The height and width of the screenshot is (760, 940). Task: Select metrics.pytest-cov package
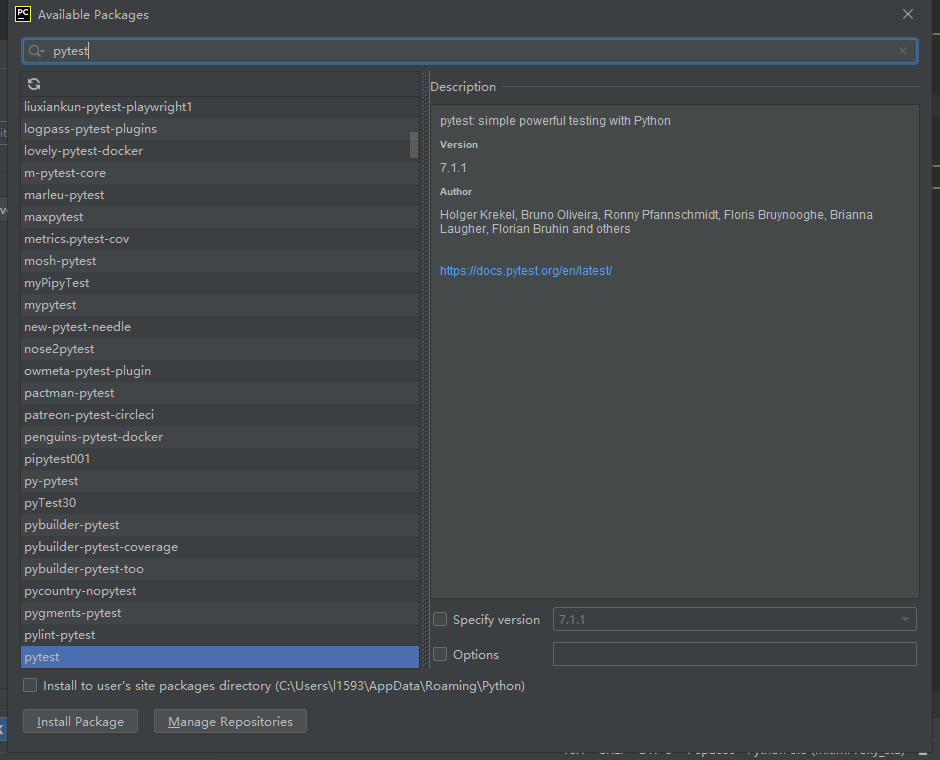click(x=220, y=239)
